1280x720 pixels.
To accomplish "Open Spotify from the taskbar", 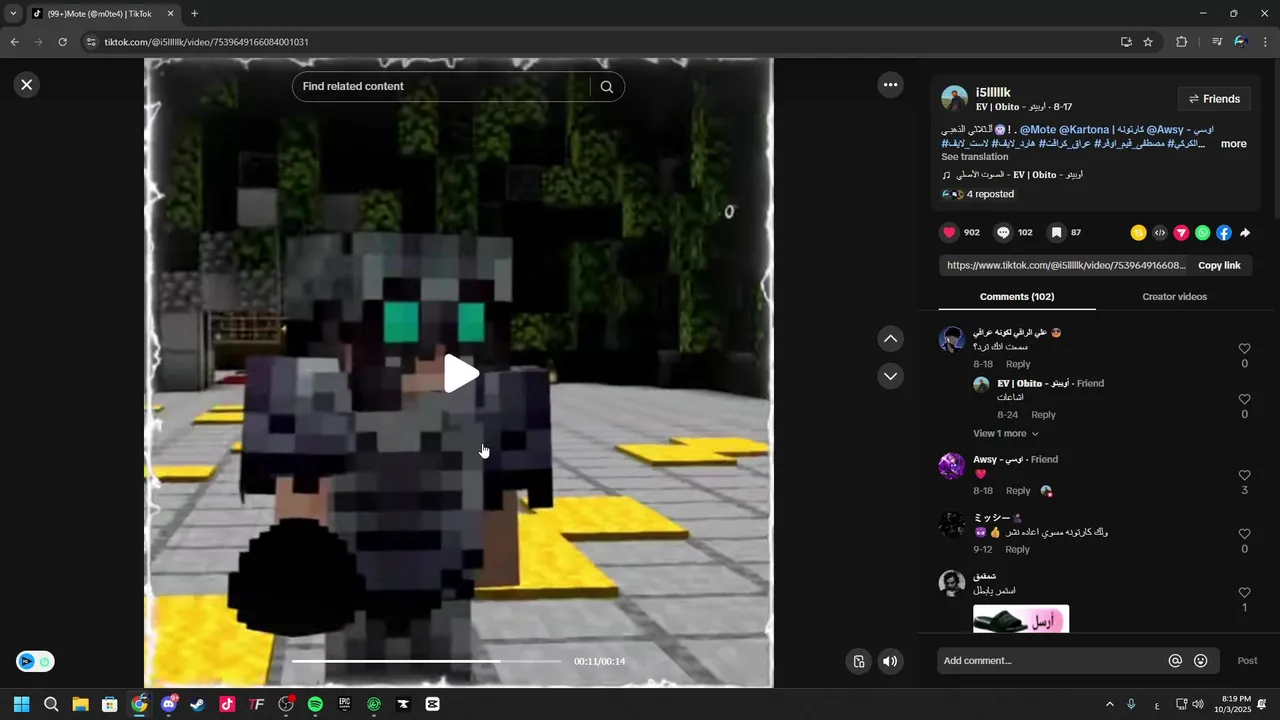I will (x=315, y=704).
